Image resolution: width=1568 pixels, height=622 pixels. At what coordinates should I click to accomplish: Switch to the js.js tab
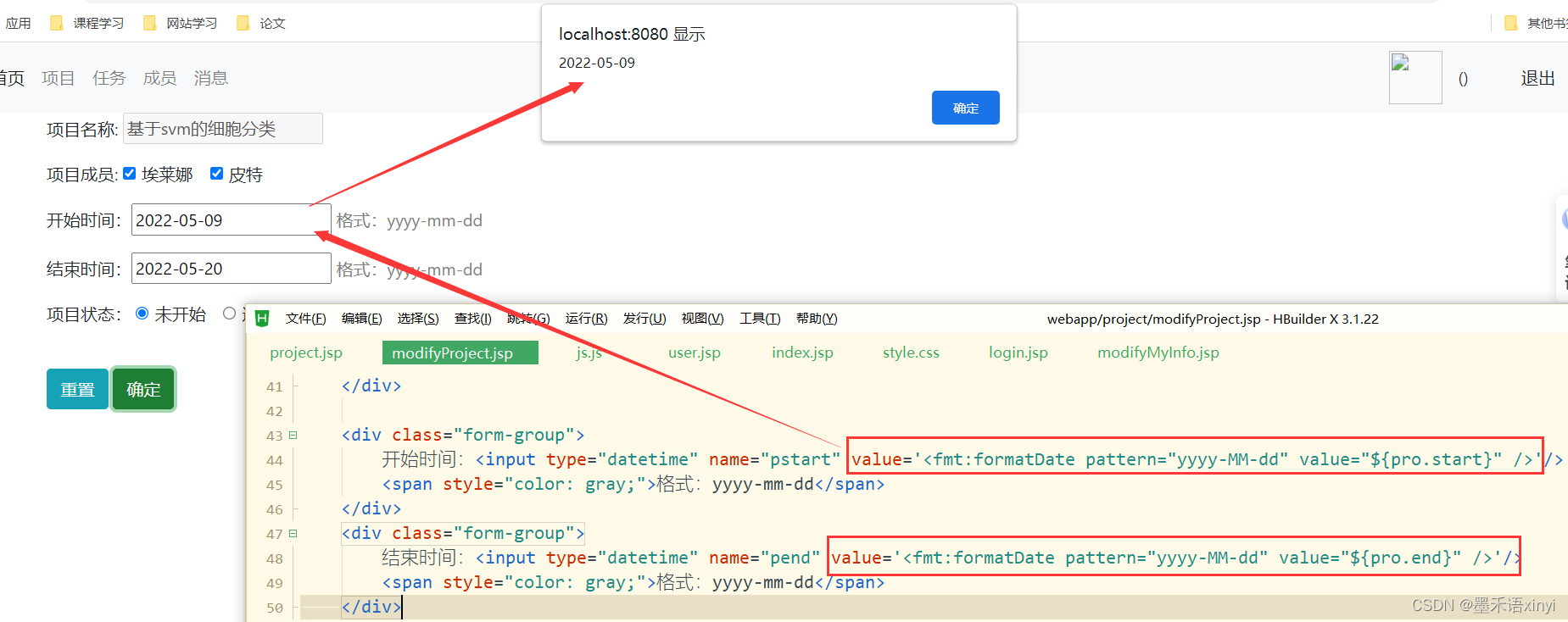(x=589, y=353)
